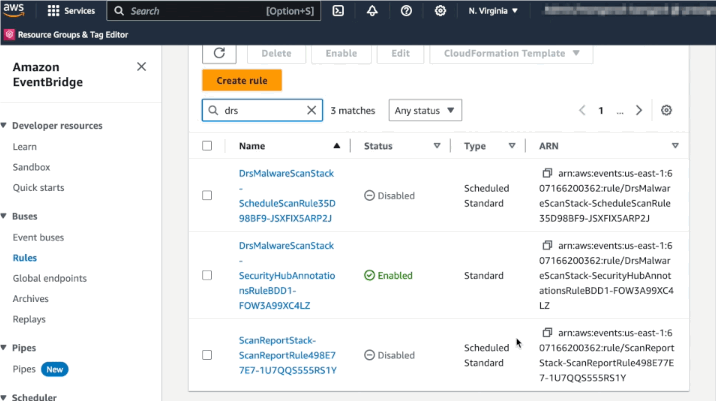Open table preferences gear icon
Screen dimensions: 716x401
coord(667,111)
